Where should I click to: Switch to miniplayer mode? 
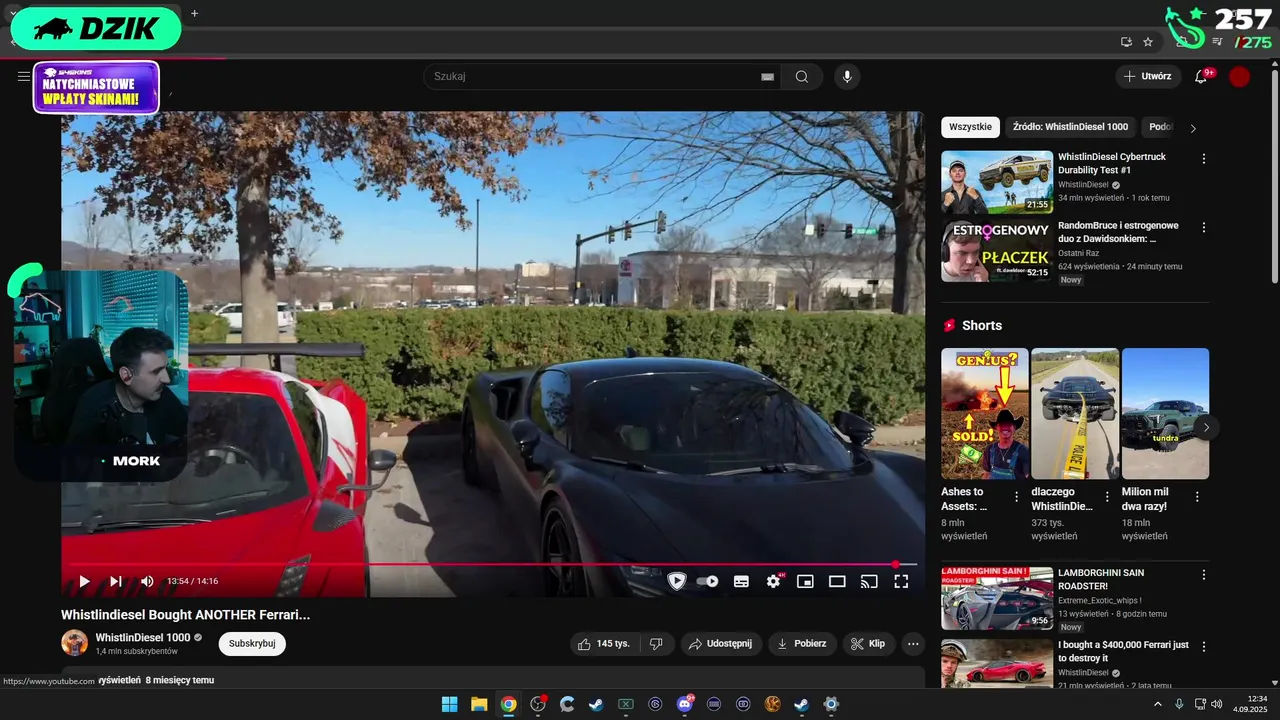(x=805, y=581)
